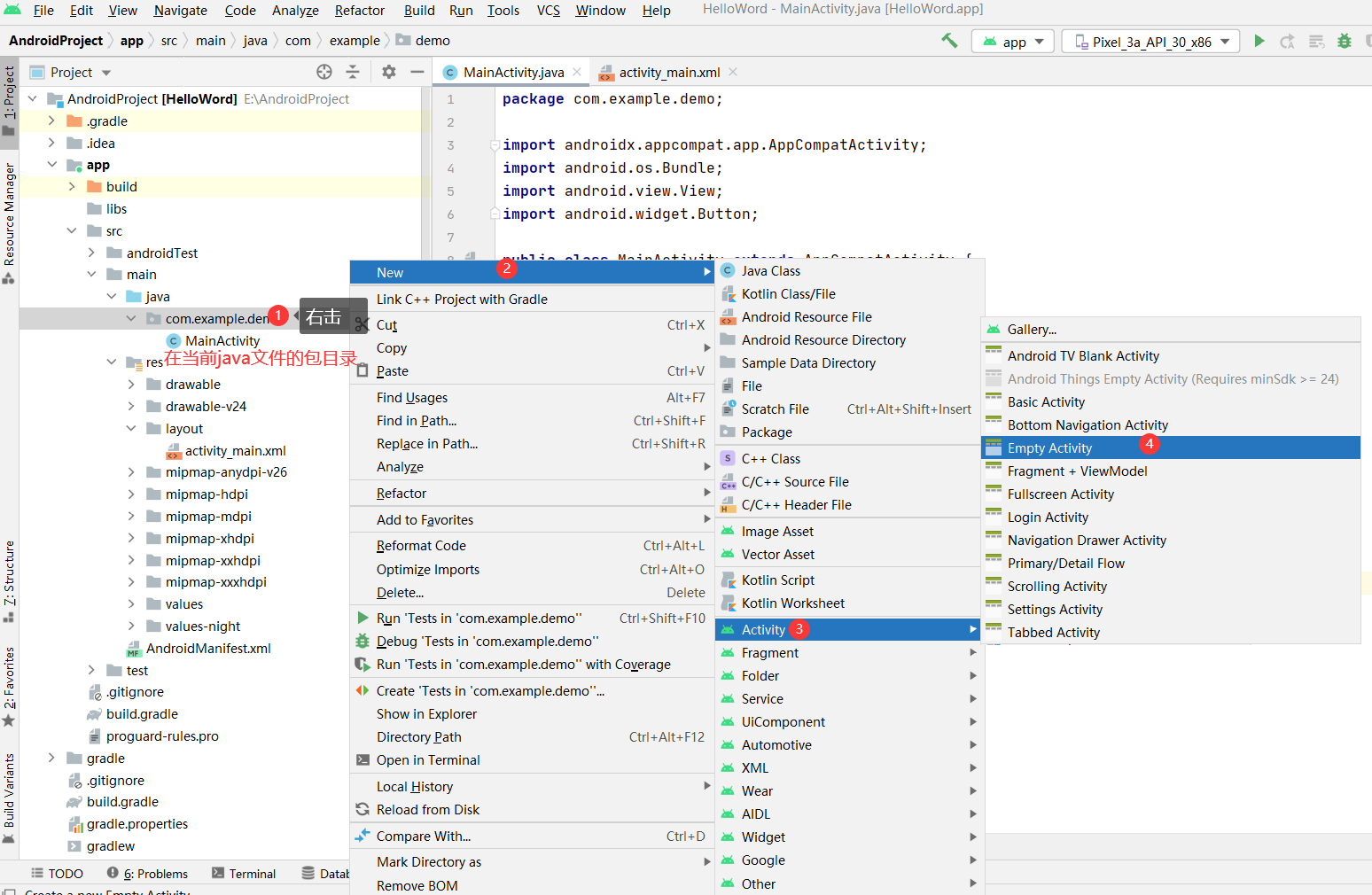Open the Terminal tool window
Image resolution: width=1372 pixels, height=895 pixels.
[244, 874]
